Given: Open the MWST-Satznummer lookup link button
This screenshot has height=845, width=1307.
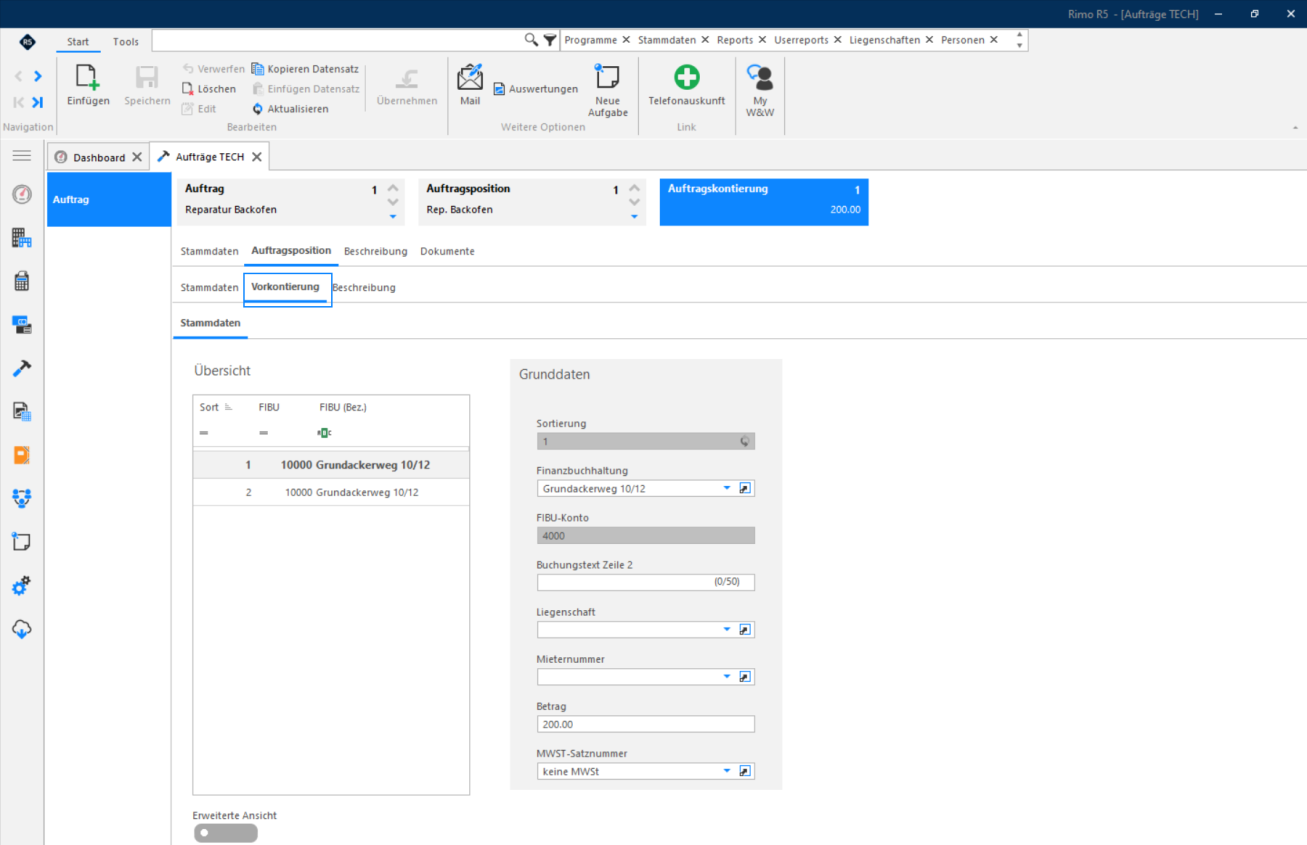Looking at the screenshot, I should (x=745, y=772).
